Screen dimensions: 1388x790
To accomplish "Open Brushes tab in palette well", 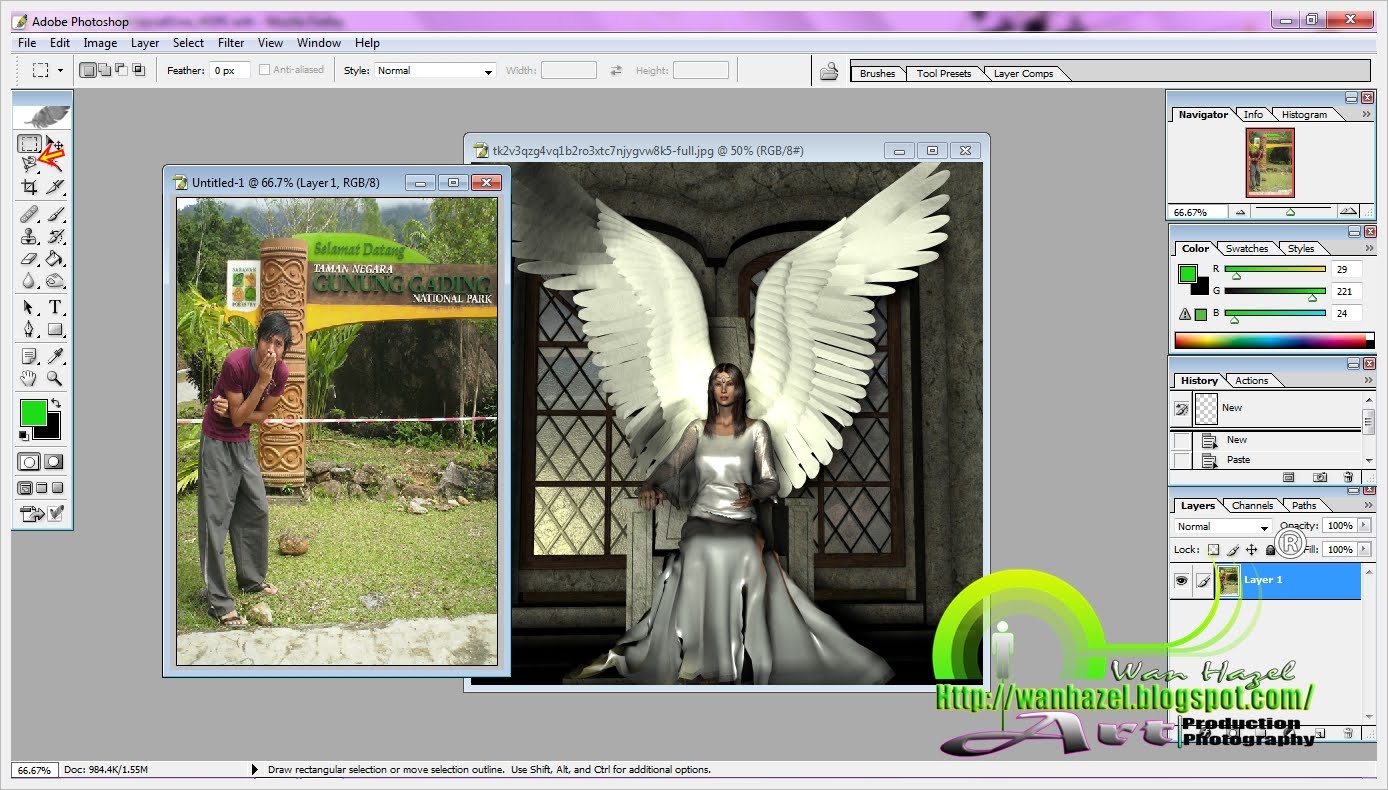I will point(877,73).
